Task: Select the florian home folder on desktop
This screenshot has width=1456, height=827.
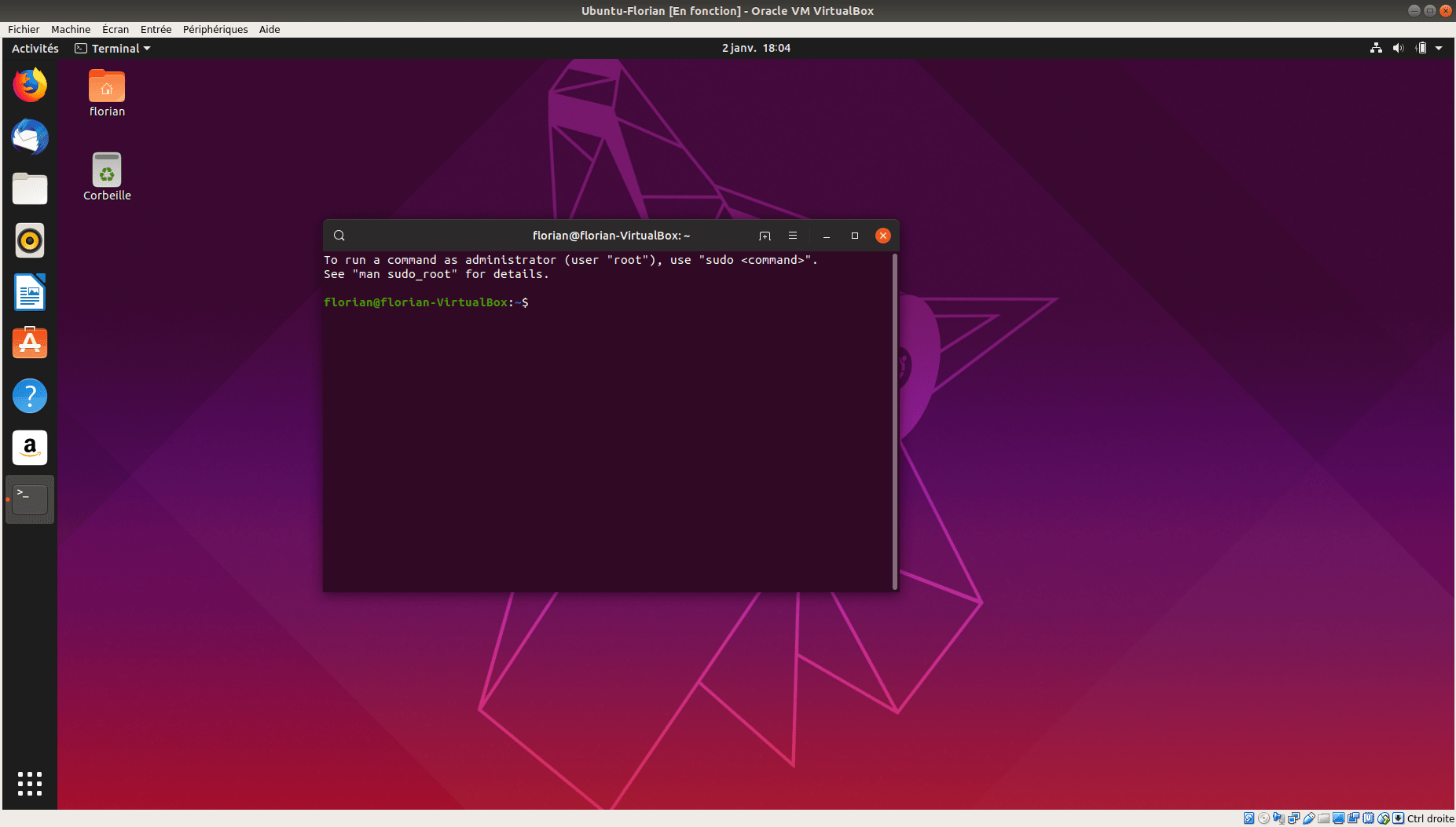Action: [x=107, y=93]
